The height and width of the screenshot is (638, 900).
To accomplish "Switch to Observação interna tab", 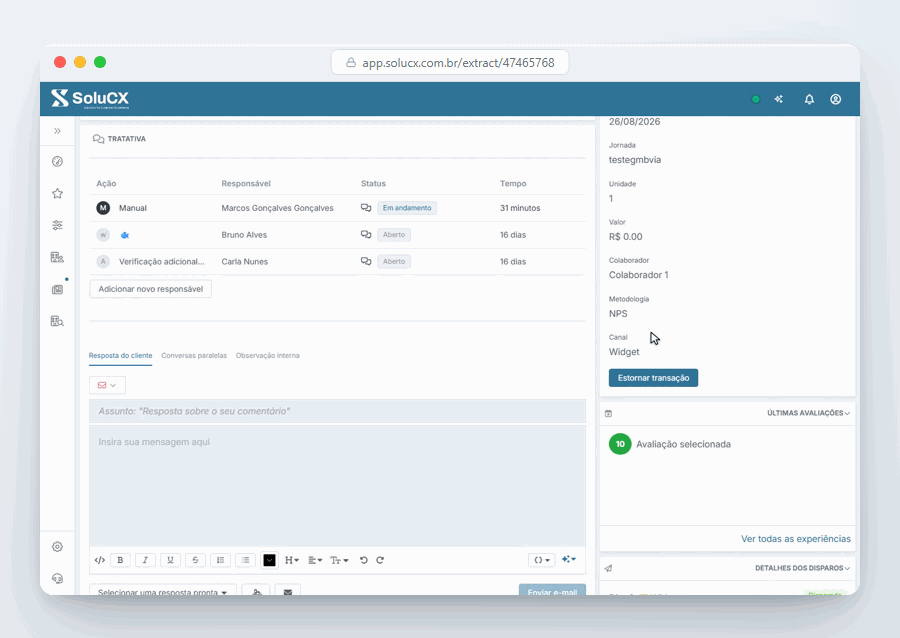I will pyautogui.click(x=267, y=356).
